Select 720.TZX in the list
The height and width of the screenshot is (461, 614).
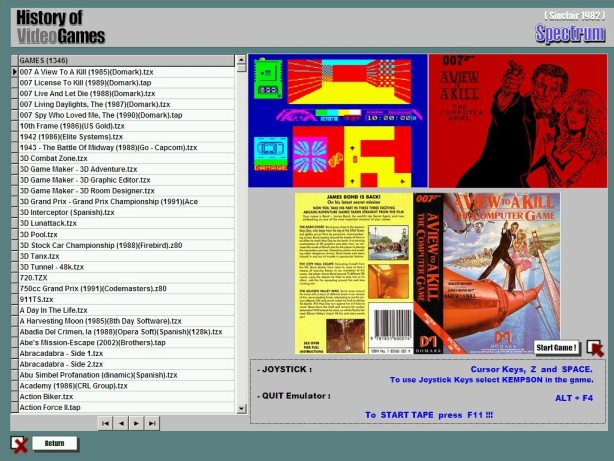click(x=126, y=277)
